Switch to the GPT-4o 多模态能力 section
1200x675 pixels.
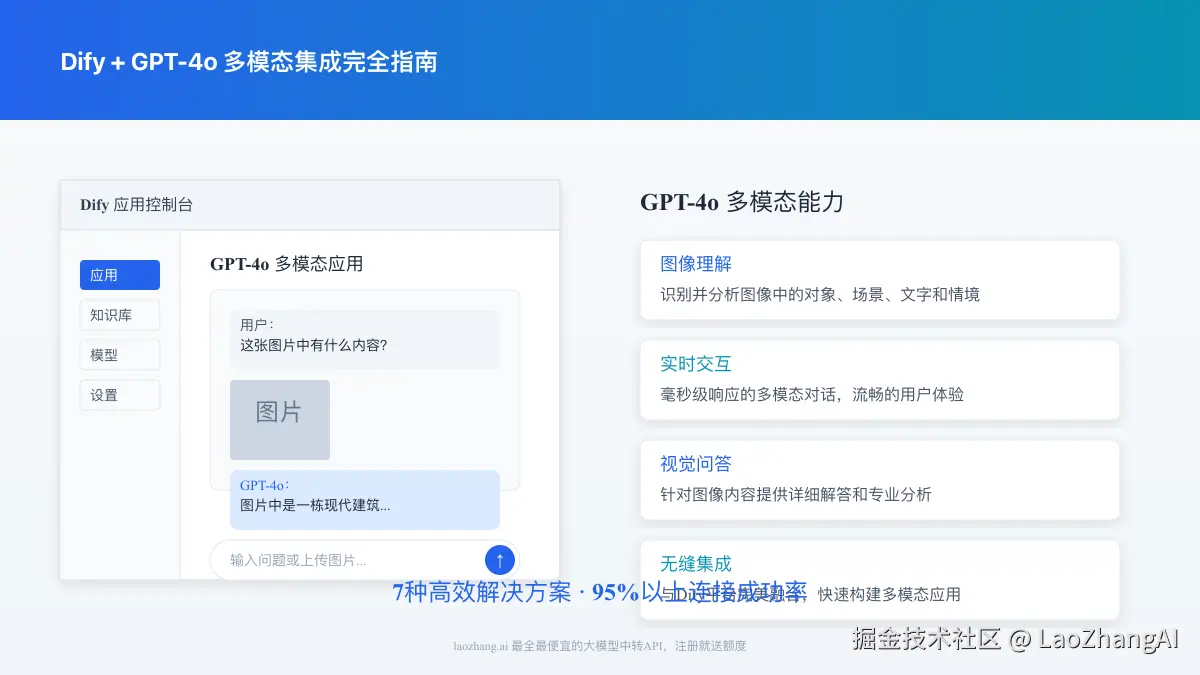point(742,203)
